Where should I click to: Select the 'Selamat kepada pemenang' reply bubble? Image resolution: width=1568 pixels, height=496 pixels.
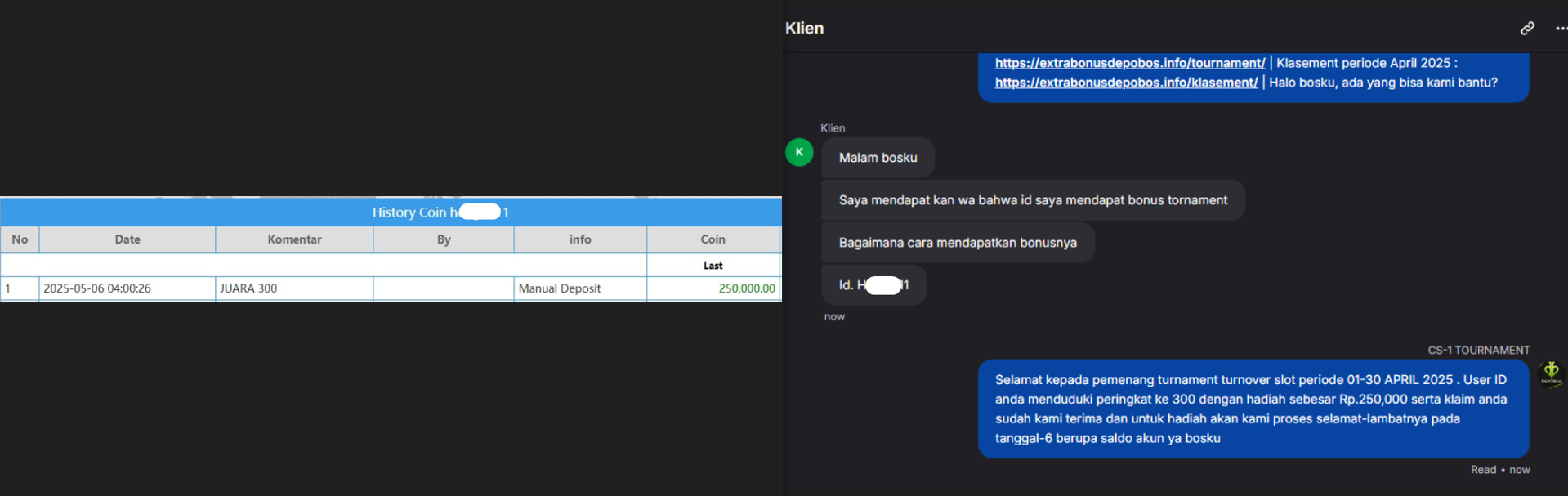coord(1253,409)
